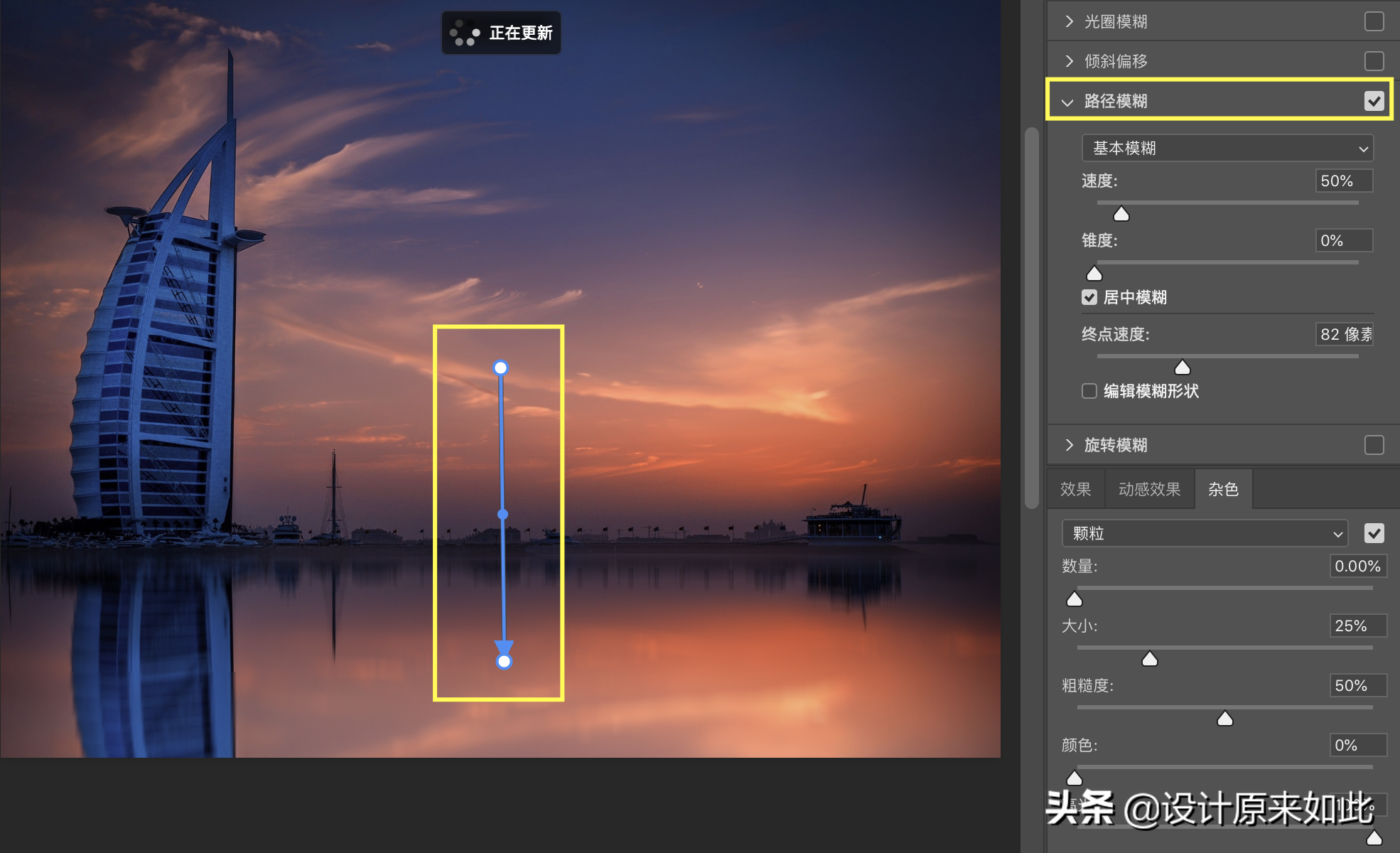1400x853 pixels.
Task: Click the 粗糙度 slider handle
Action: coord(1224,719)
